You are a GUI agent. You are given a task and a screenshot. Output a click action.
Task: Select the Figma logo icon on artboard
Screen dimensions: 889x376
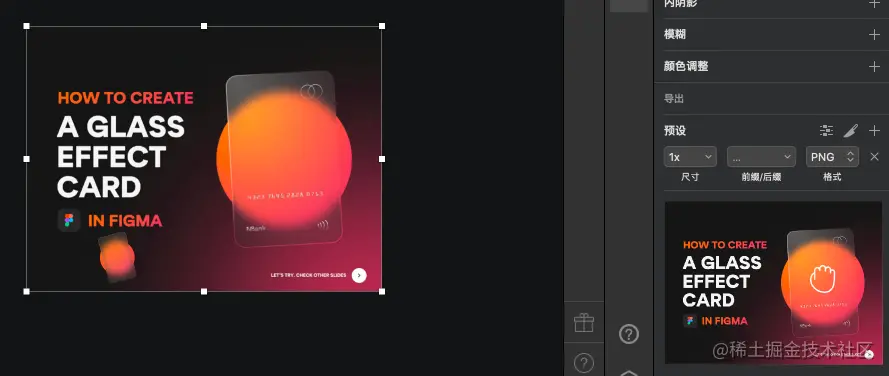[x=69, y=221]
